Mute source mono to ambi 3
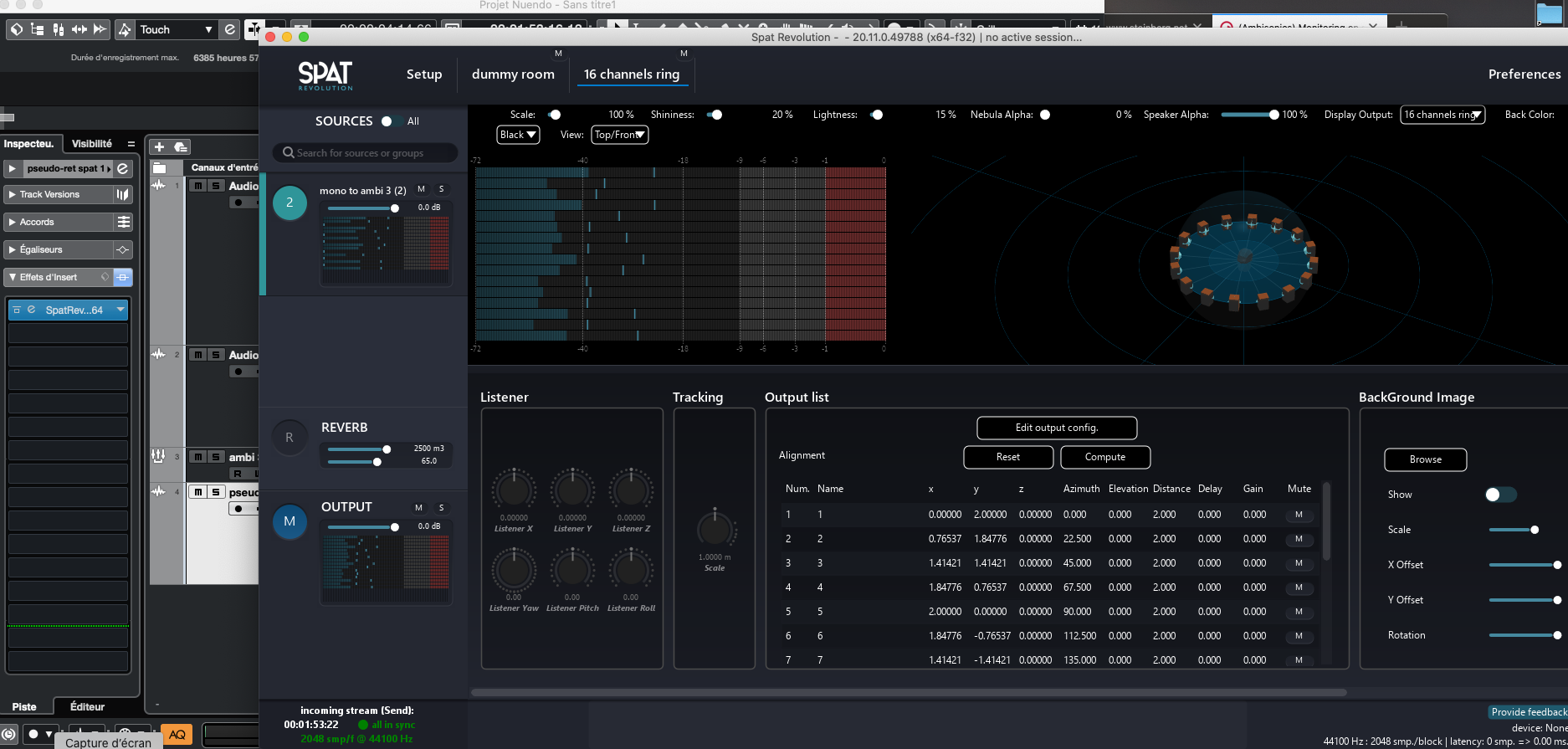The width and height of the screenshot is (1568, 749). coord(421,189)
